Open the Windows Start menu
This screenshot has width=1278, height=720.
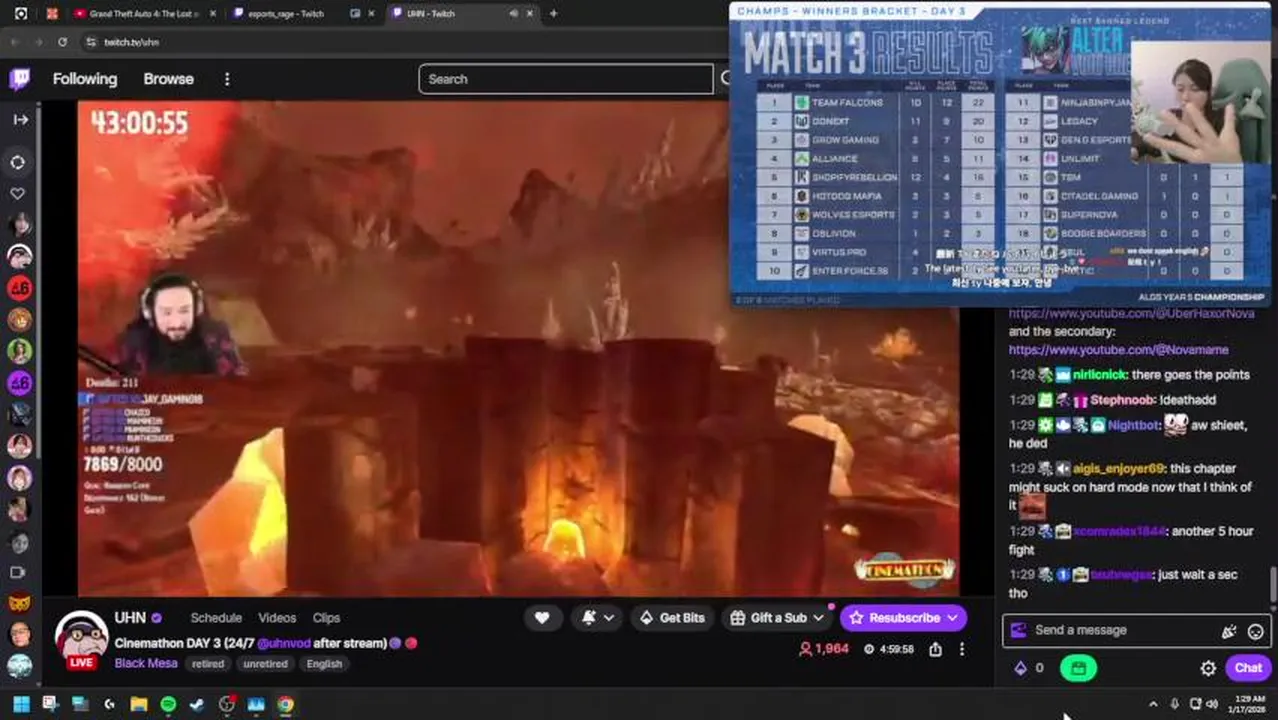(x=21, y=704)
